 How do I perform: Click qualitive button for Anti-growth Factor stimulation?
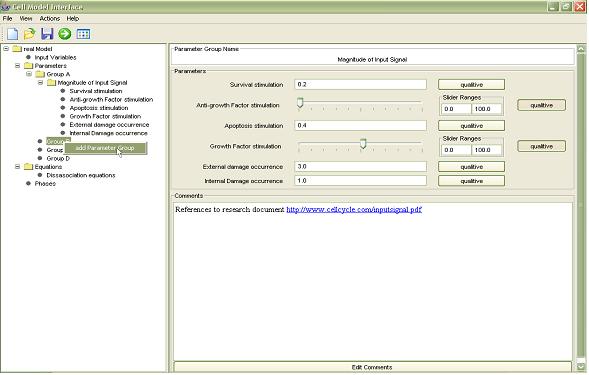541,105
